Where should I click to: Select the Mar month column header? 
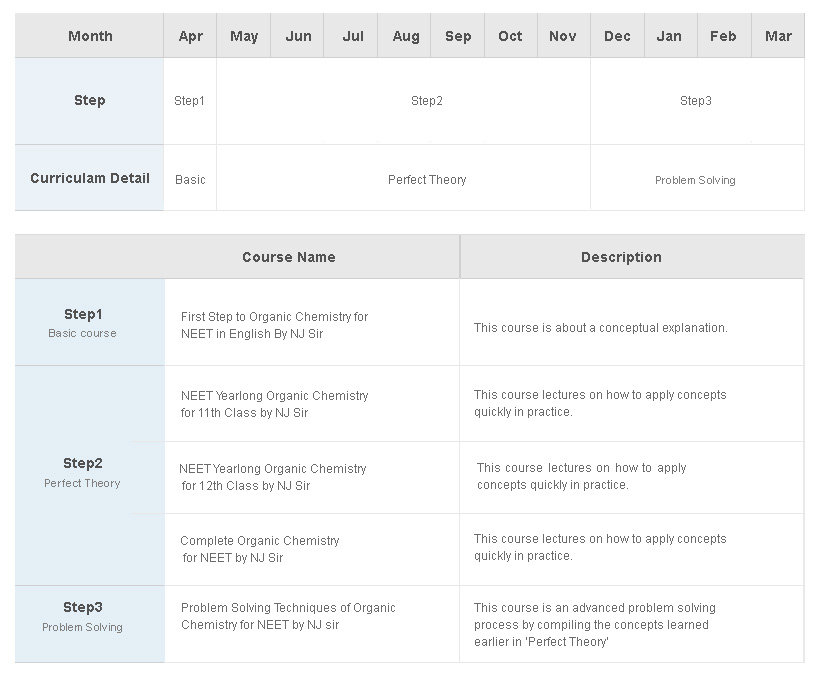coord(778,36)
